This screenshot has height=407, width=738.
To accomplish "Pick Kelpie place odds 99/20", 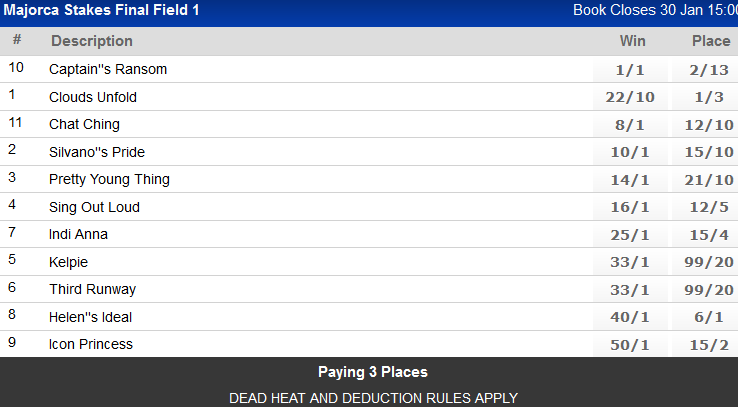I will click(x=710, y=262).
